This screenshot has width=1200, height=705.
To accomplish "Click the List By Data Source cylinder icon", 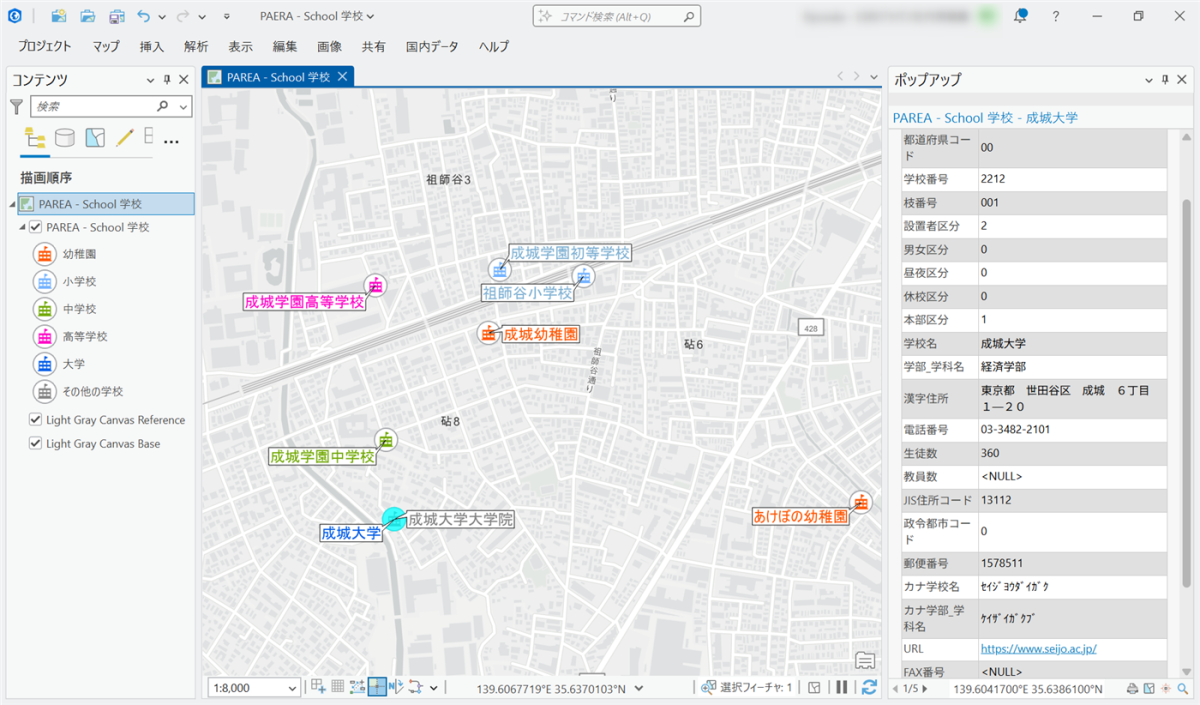I will tap(65, 138).
